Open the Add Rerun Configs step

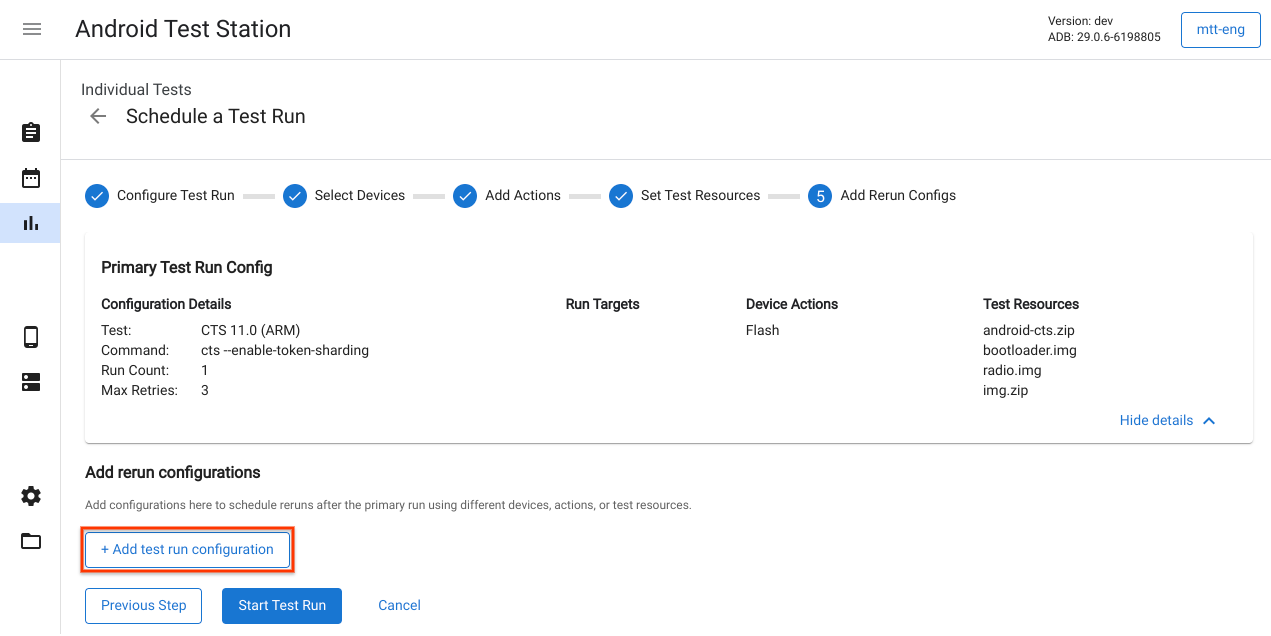pyautogui.click(x=820, y=196)
